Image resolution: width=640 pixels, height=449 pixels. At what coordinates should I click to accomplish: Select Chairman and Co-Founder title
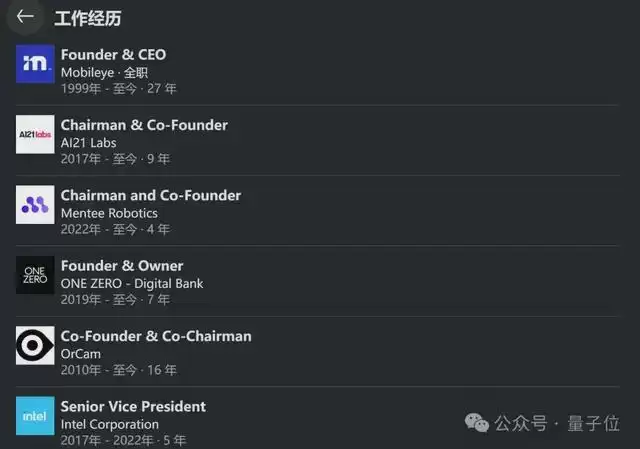click(x=150, y=195)
